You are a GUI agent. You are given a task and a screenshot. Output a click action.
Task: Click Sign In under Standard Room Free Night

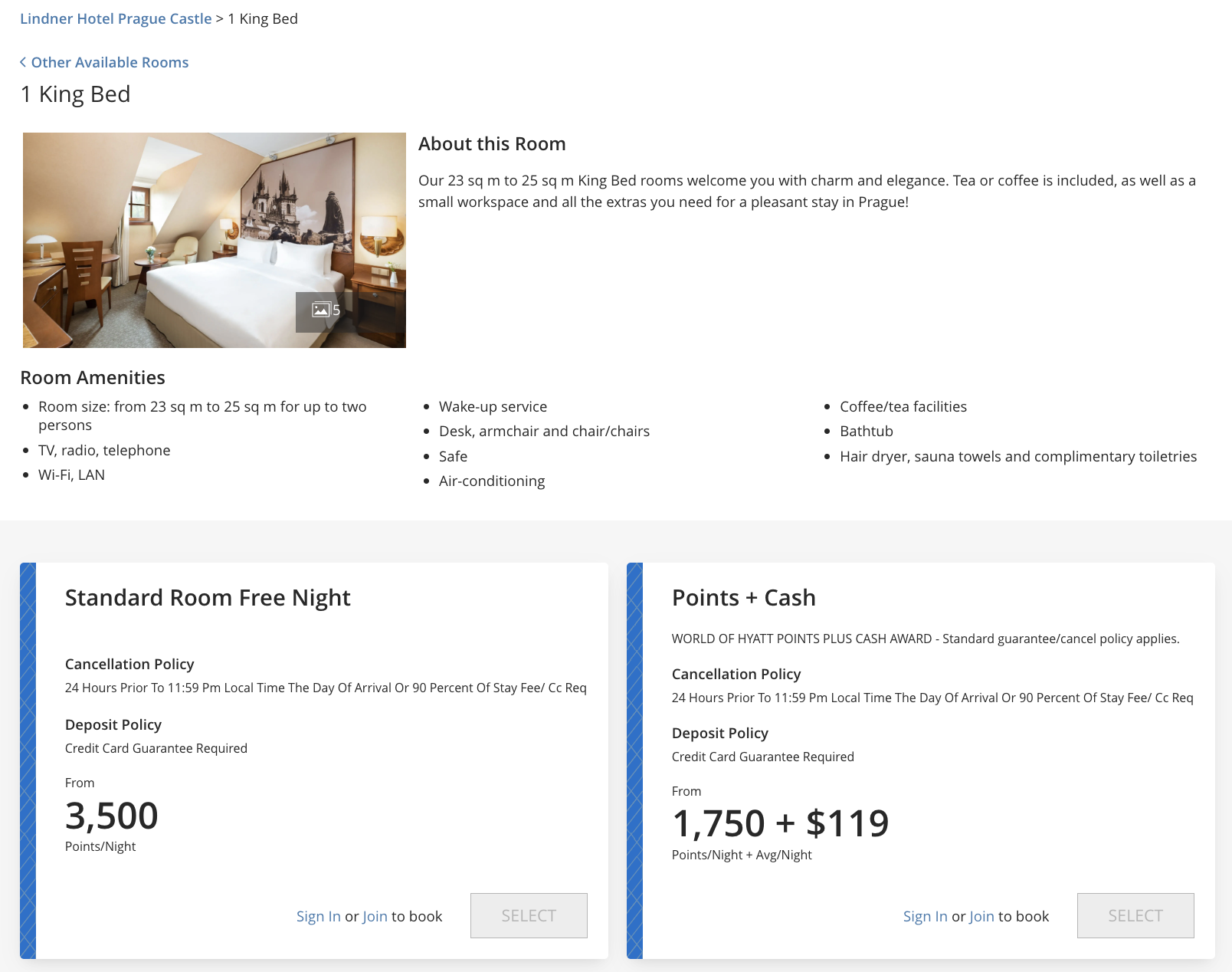[318, 916]
